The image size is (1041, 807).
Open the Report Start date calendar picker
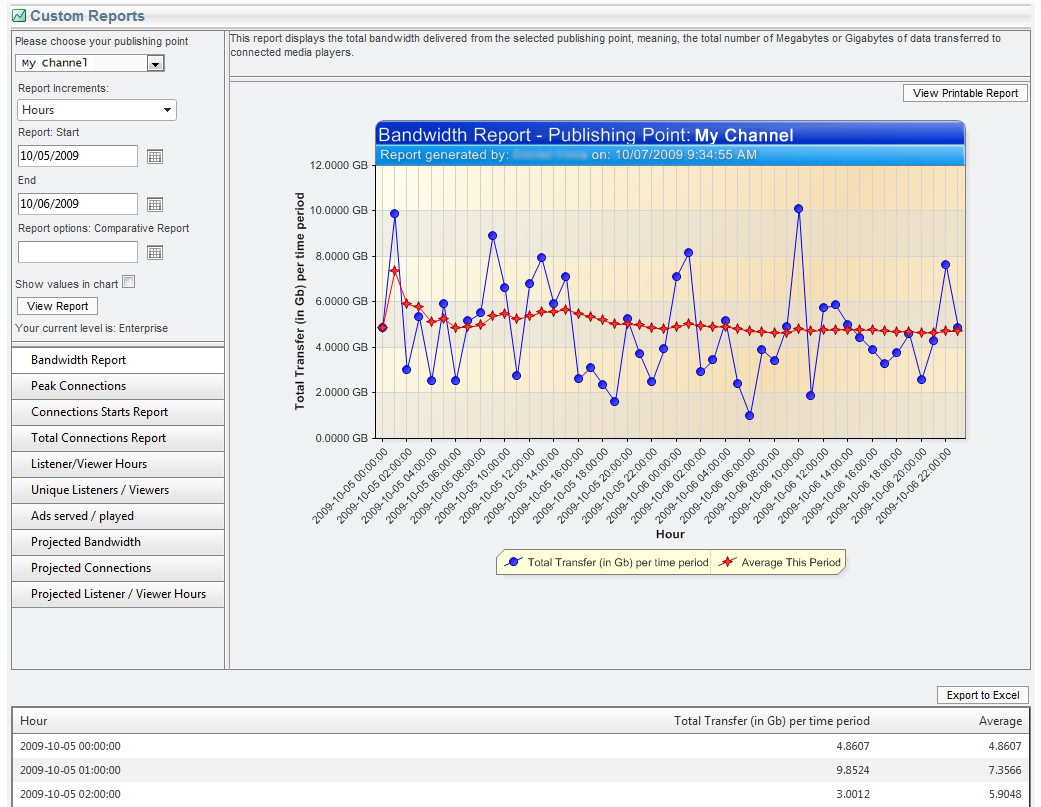point(155,156)
